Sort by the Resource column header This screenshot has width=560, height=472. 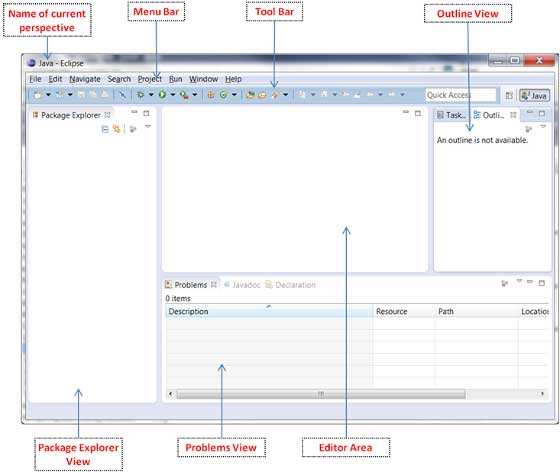pos(404,311)
